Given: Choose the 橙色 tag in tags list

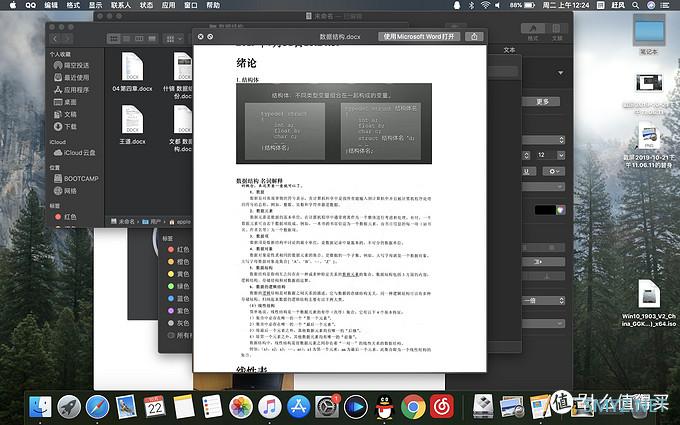Looking at the screenshot, I should 179,262.
